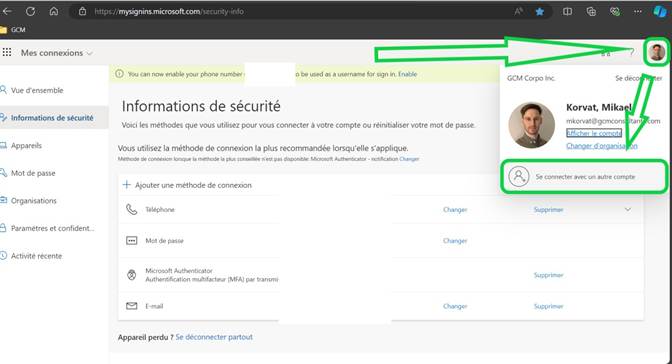
Task: Click the info icon in notification banner
Action: tap(120, 74)
